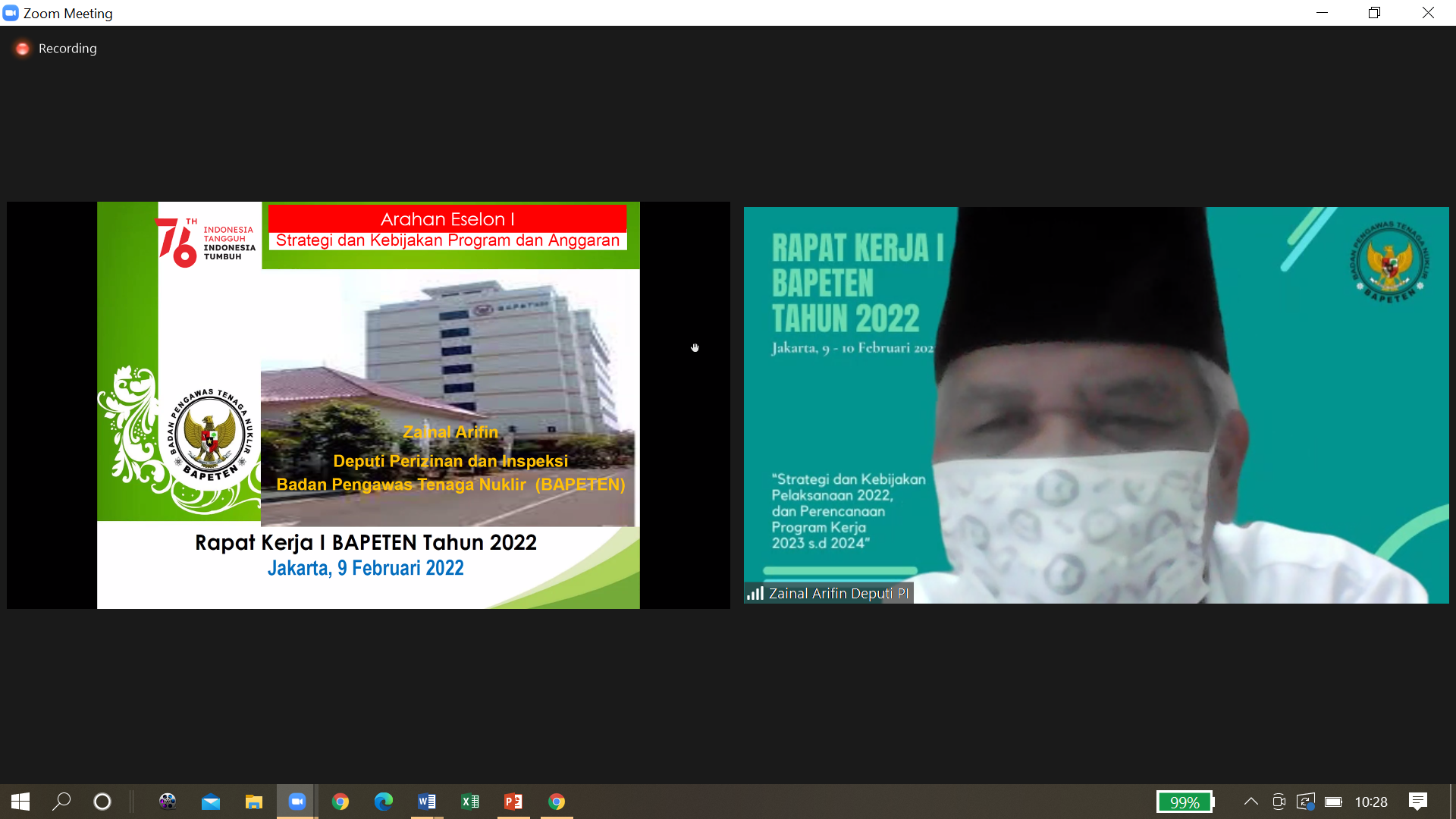The image size is (1456, 819).
Task: Open the clock showing 10:28
Action: 1371,802
